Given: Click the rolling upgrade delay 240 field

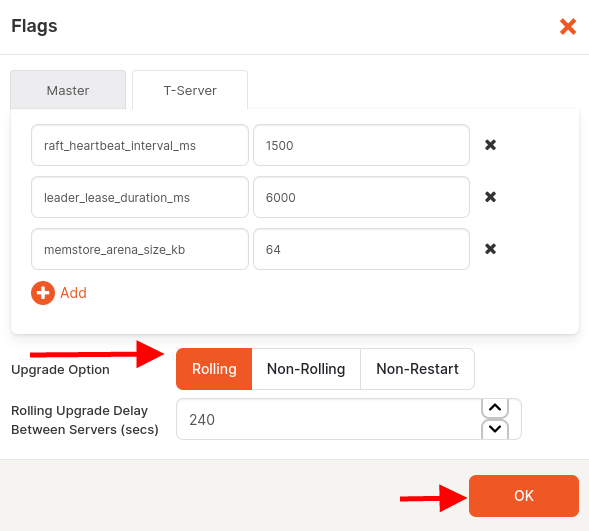Looking at the screenshot, I should tap(329, 419).
